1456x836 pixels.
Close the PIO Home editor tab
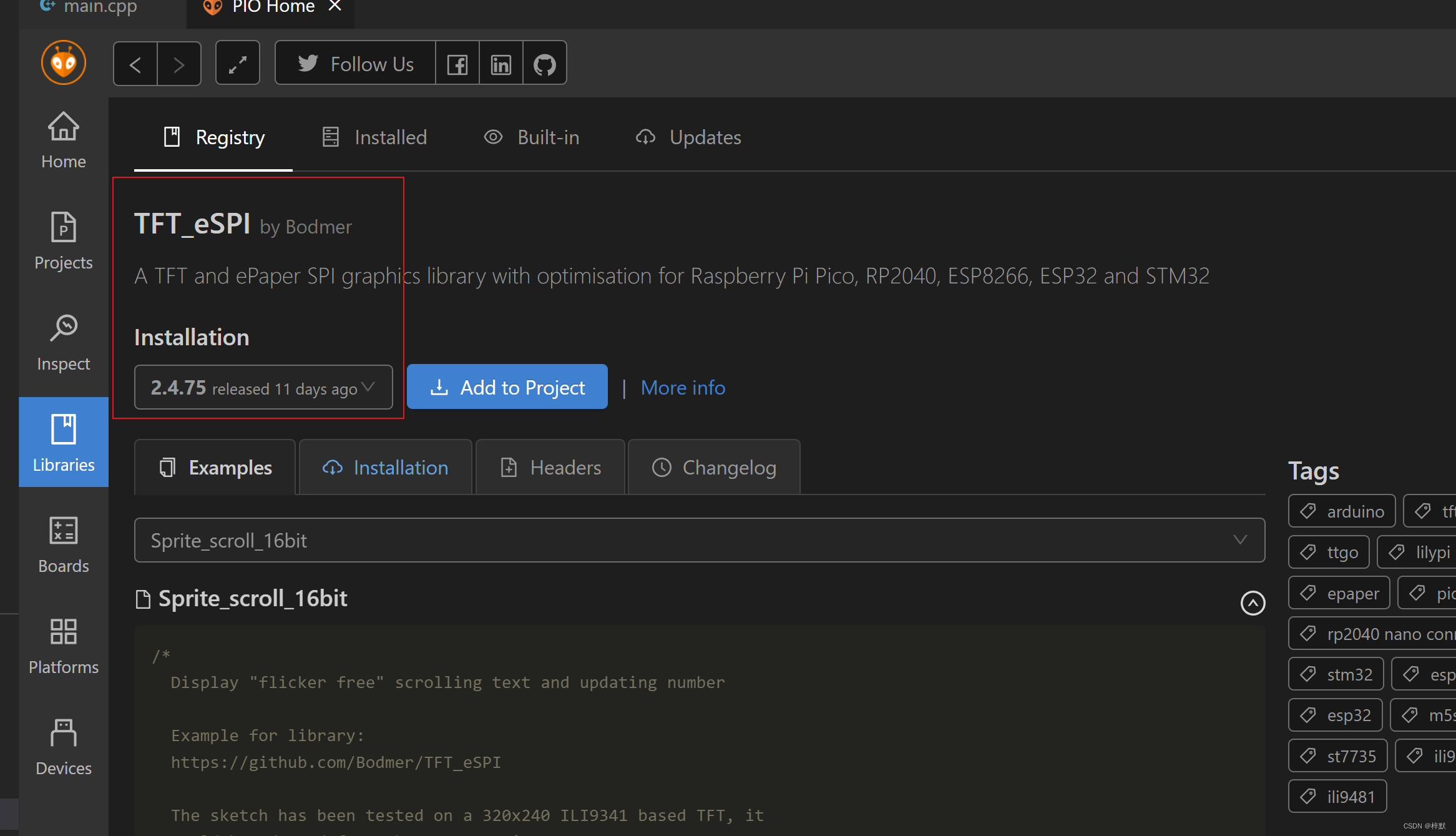coord(335,6)
